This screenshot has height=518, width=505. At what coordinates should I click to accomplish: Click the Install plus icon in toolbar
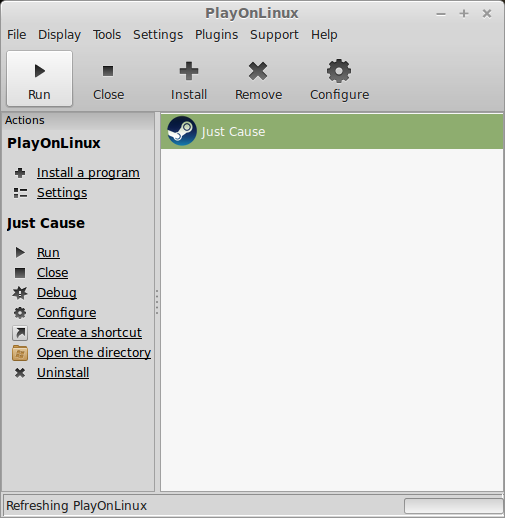[189, 71]
